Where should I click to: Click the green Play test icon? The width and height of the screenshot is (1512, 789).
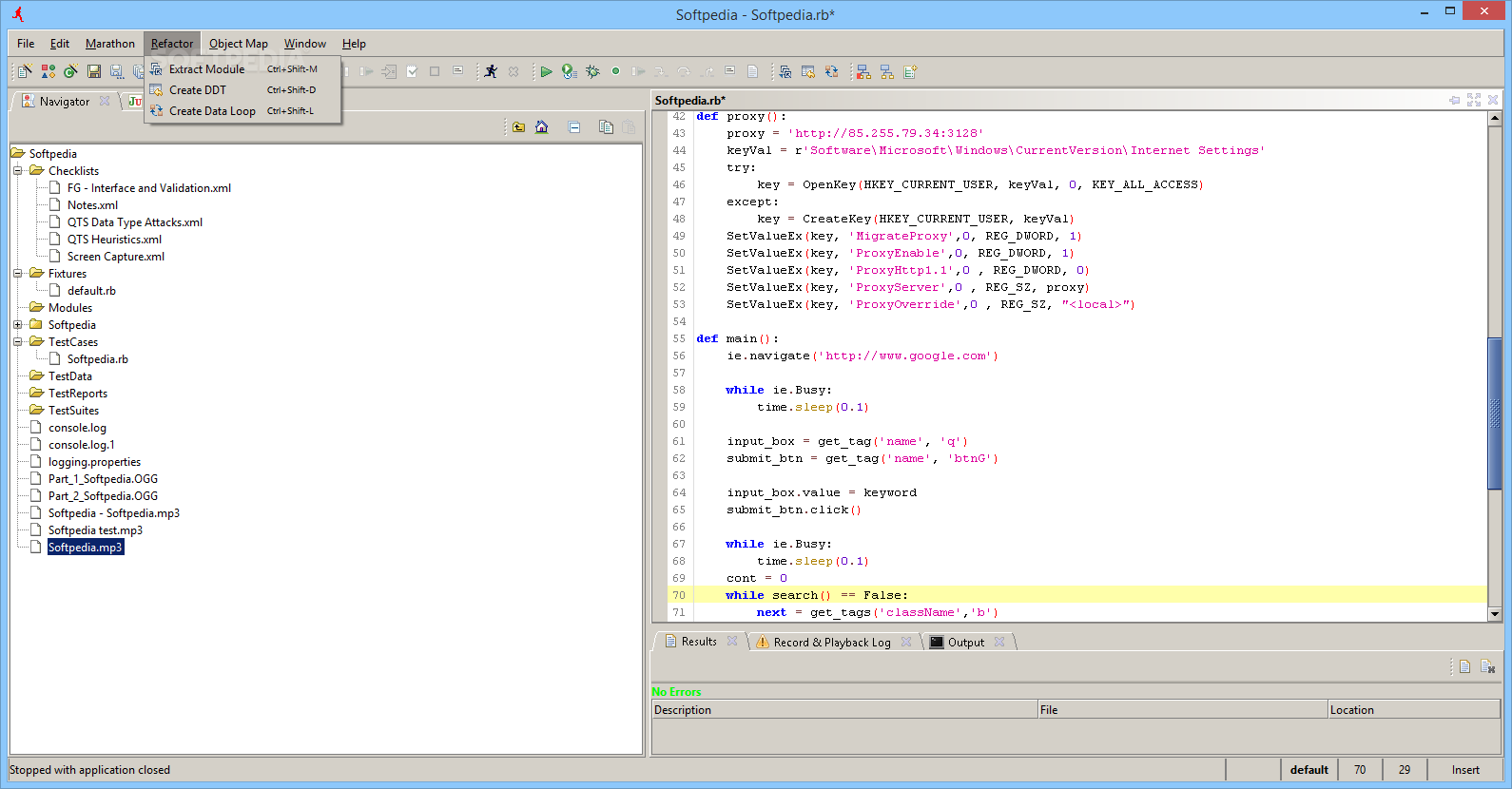tap(546, 71)
